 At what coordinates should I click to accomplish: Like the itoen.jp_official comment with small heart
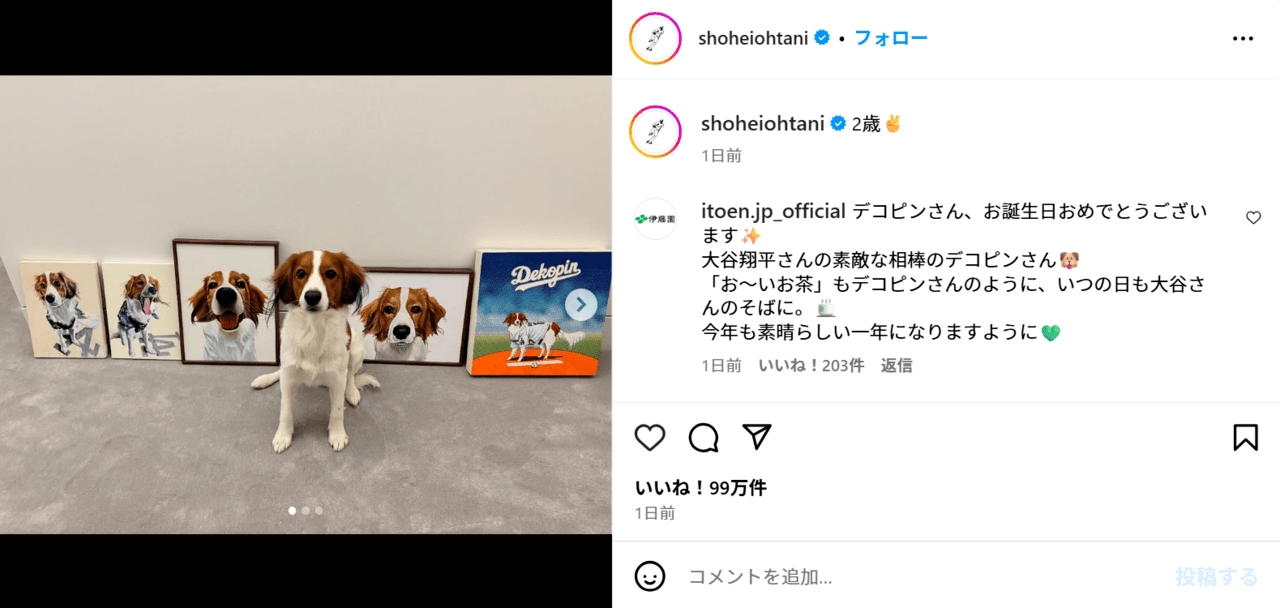click(x=1253, y=218)
